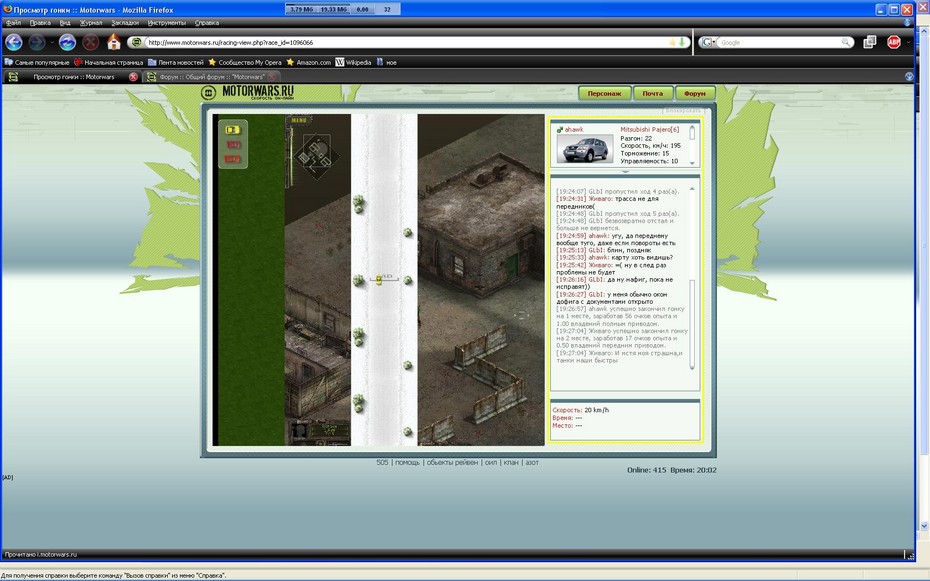
Task: Click the green Форум button on the page
Action: [x=695, y=93]
